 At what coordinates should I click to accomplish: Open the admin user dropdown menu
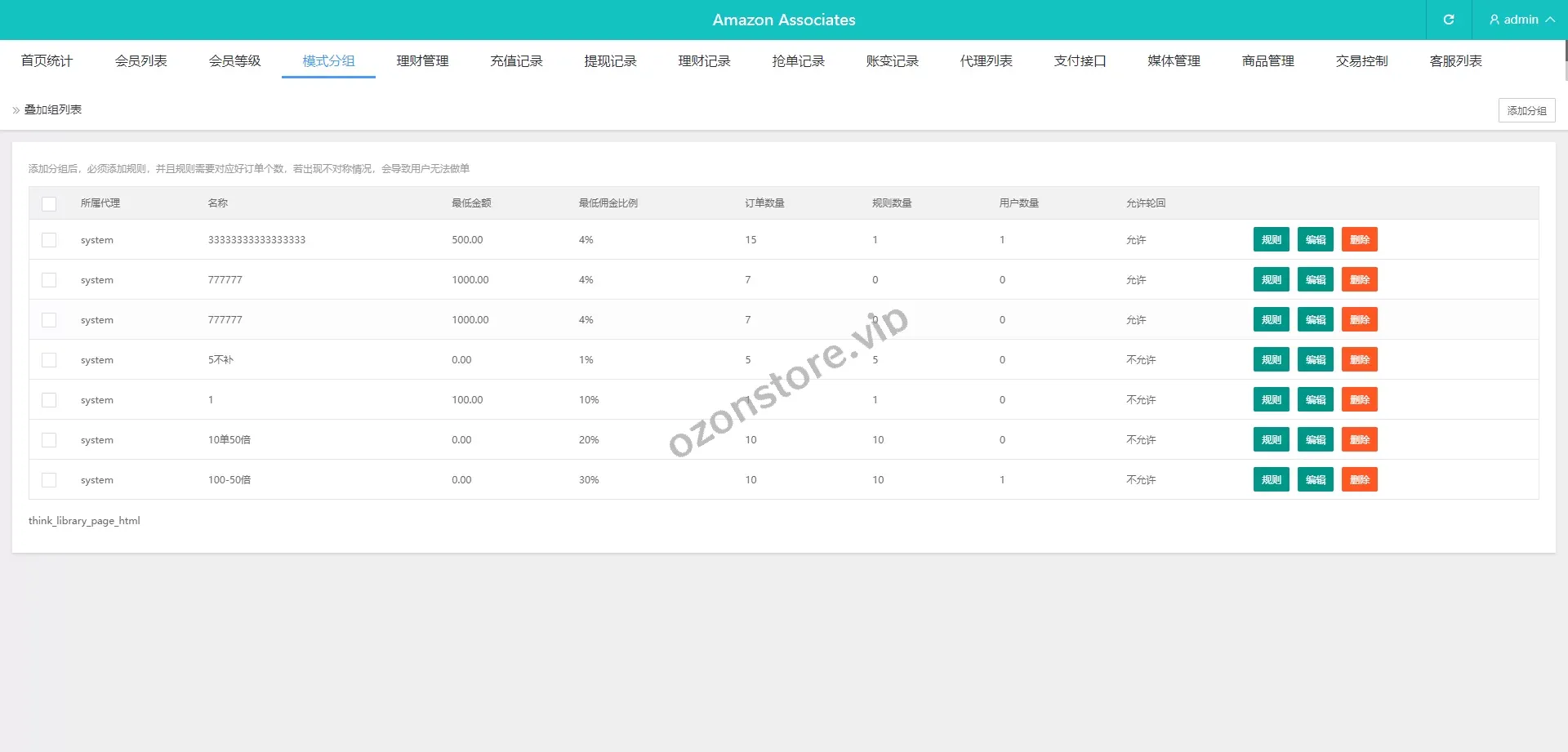[x=1521, y=20]
